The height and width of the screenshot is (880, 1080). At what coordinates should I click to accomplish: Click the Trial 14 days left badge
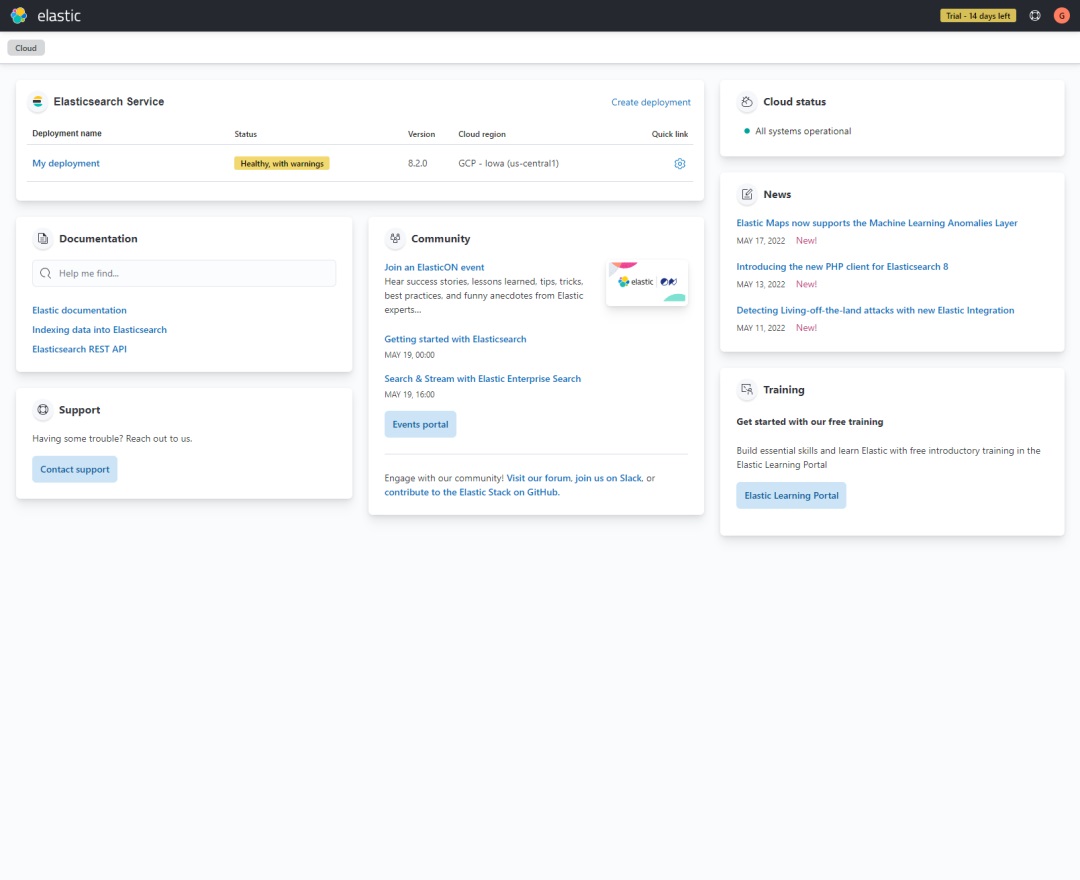pos(978,16)
